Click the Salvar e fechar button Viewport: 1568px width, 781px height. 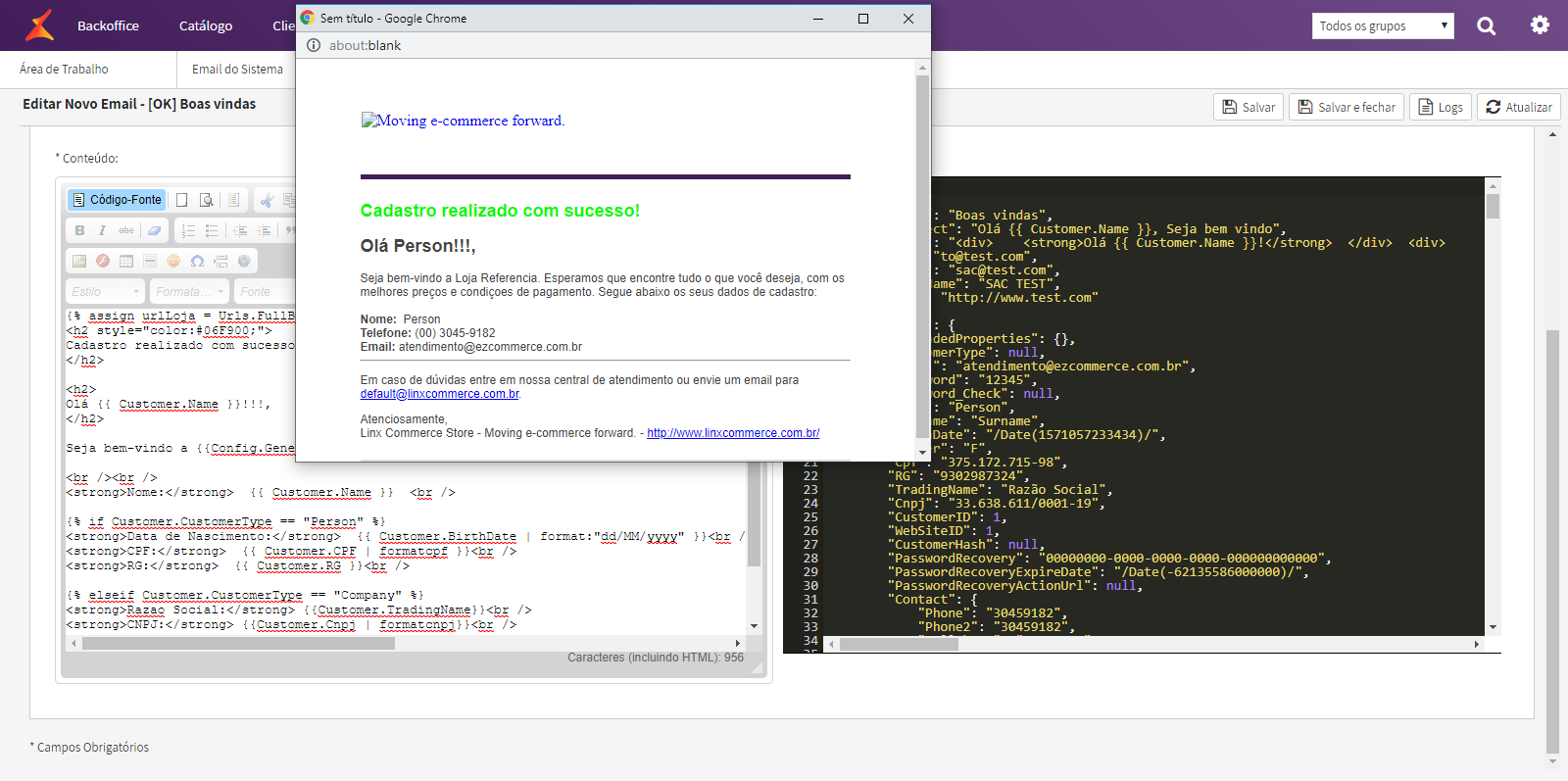coord(1347,107)
